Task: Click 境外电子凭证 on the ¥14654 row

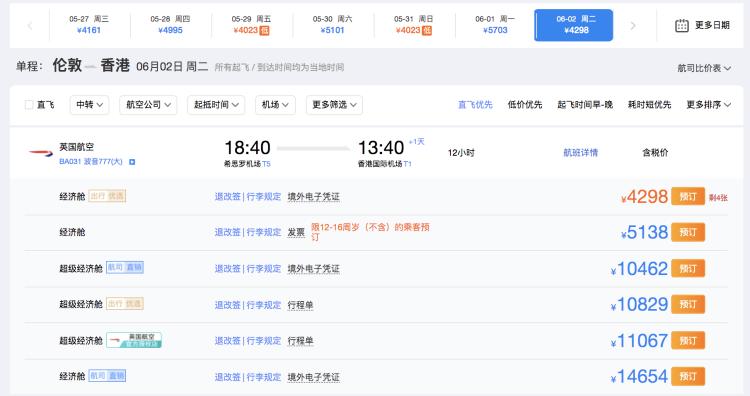Action: click(313, 377)
